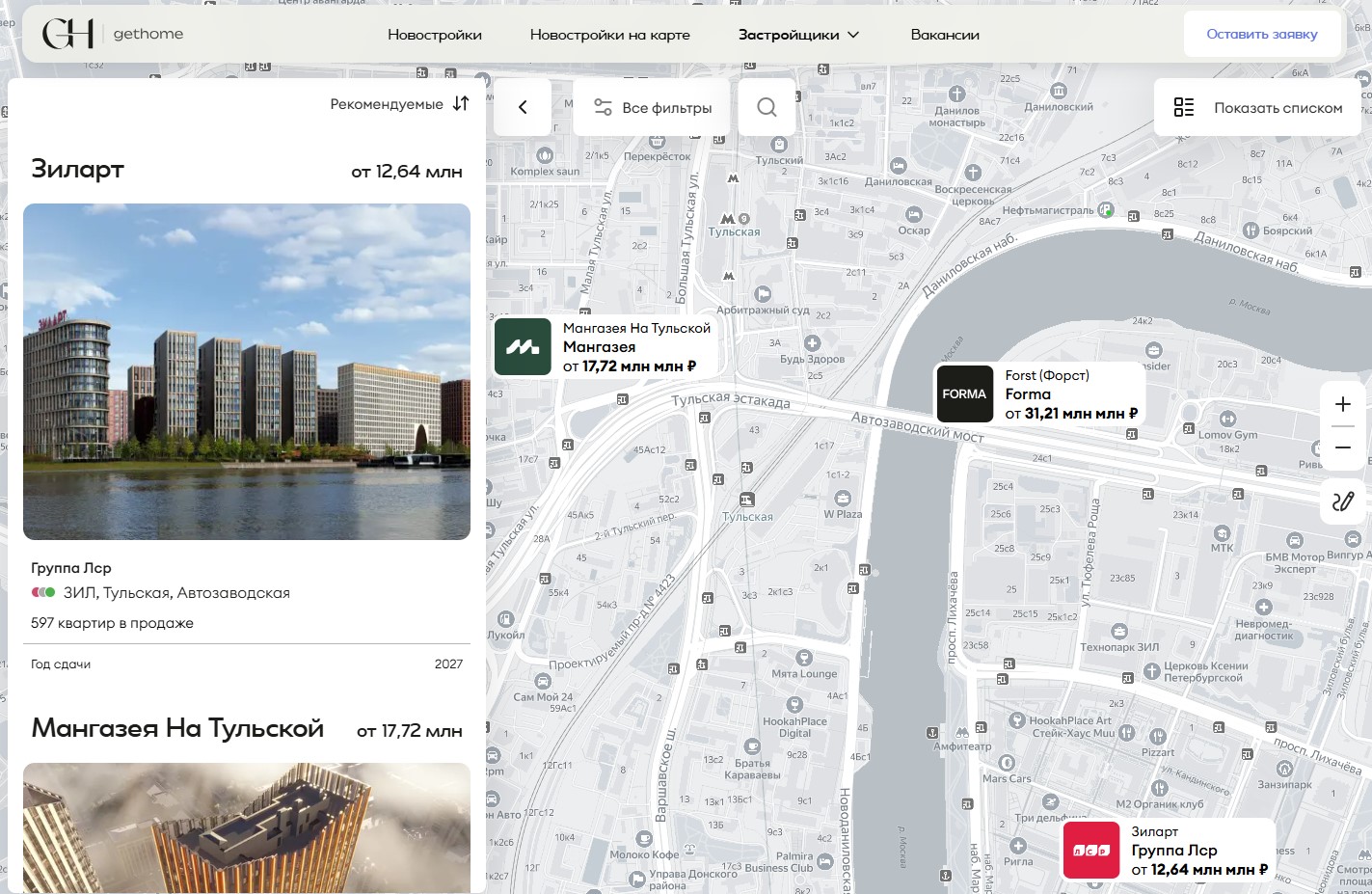Click the black FORMA logo icon
Screen dimensions: 1372x894
[964, 393]
